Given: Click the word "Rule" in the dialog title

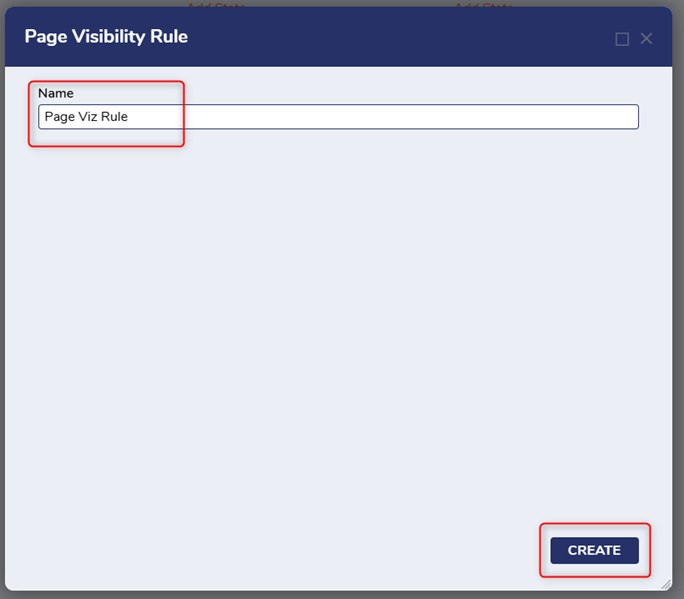Looking at the screenshot, I should point(168,37).
